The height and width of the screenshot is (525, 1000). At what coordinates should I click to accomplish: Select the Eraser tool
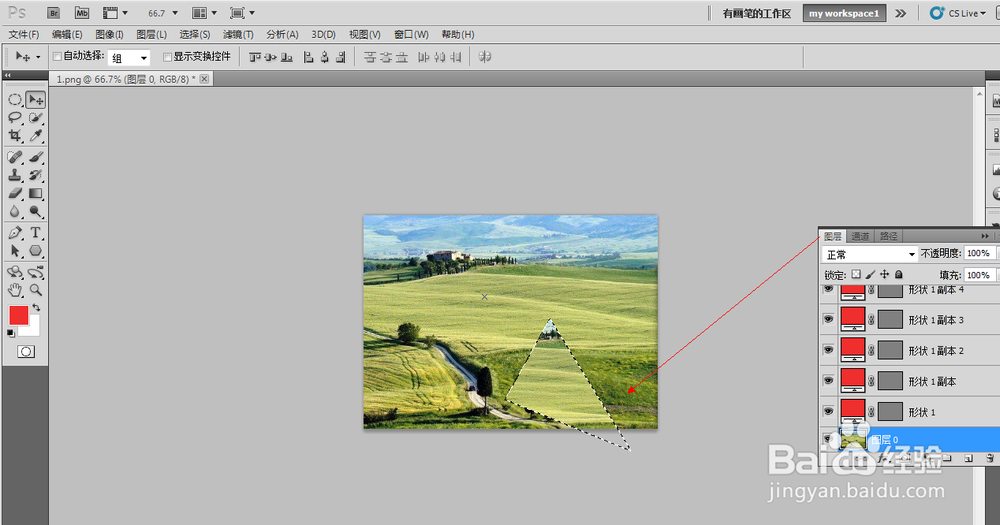click(x=15, y=193)
